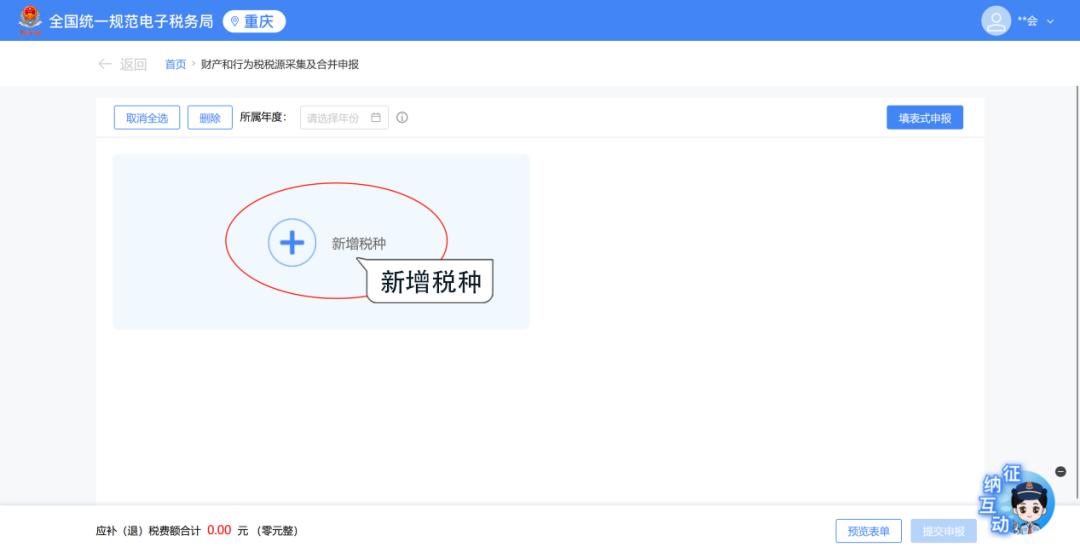Screen dimensions: 1080x553
Task: Minimize the 征纳互动 floating widget
Action: (x=1061, y=472)
